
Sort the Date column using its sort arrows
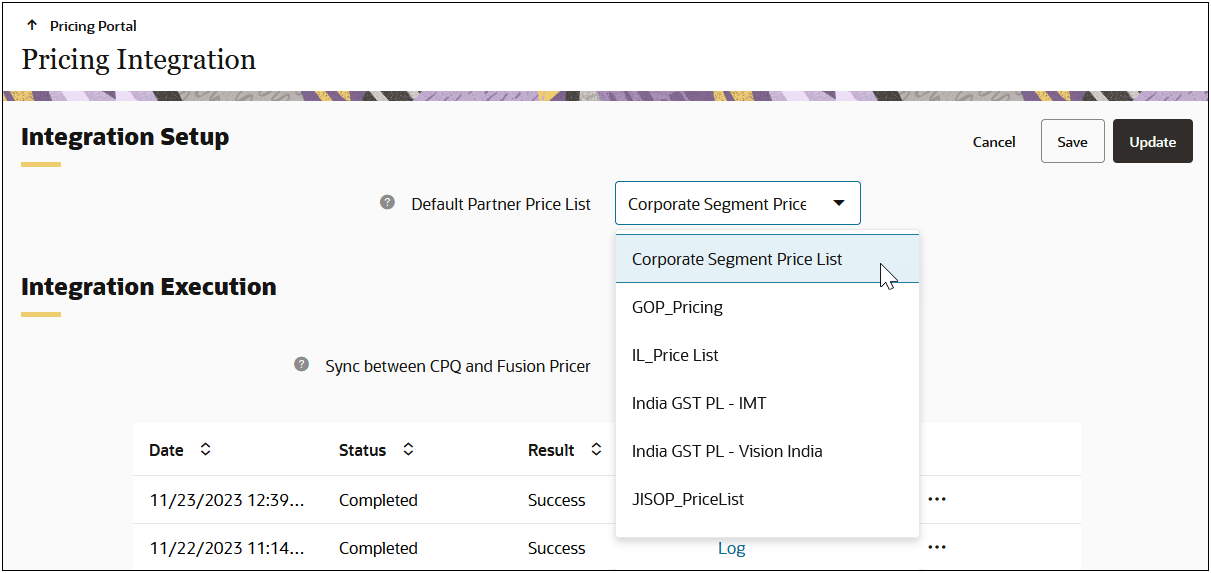205,450
